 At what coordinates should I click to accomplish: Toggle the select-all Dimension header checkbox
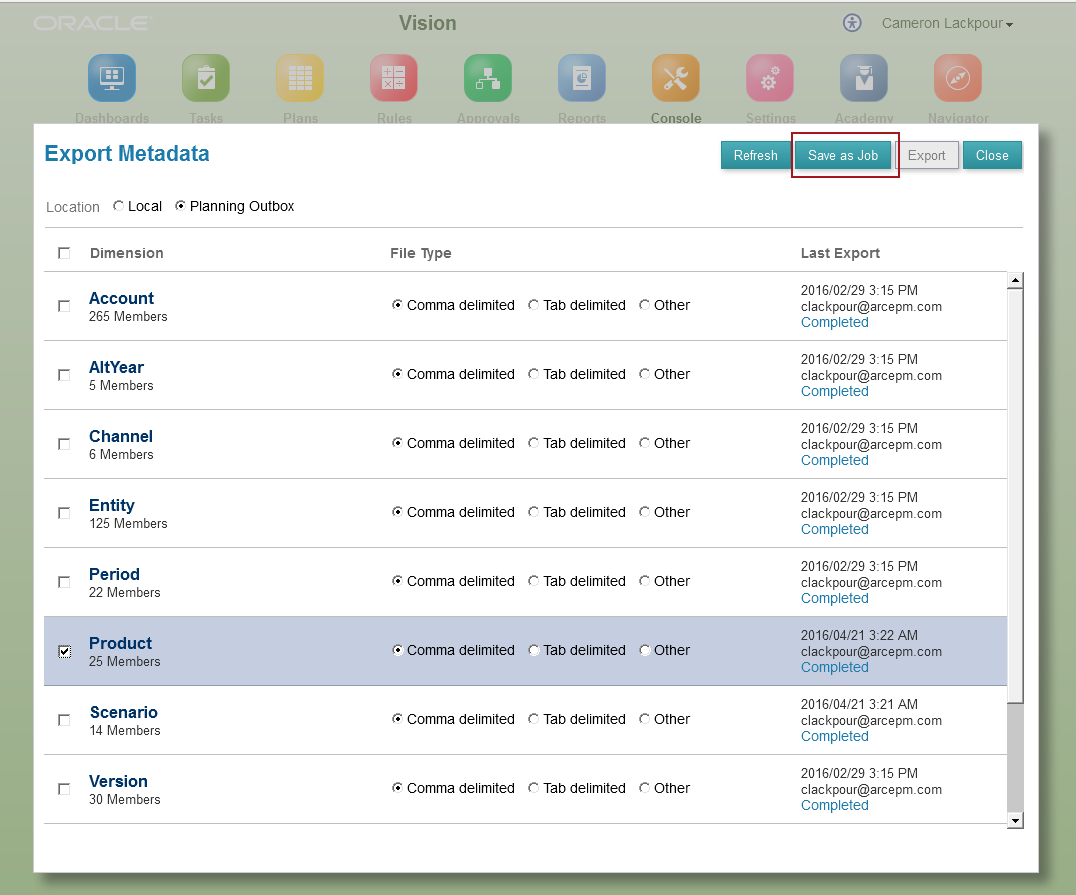click(64, 253)
